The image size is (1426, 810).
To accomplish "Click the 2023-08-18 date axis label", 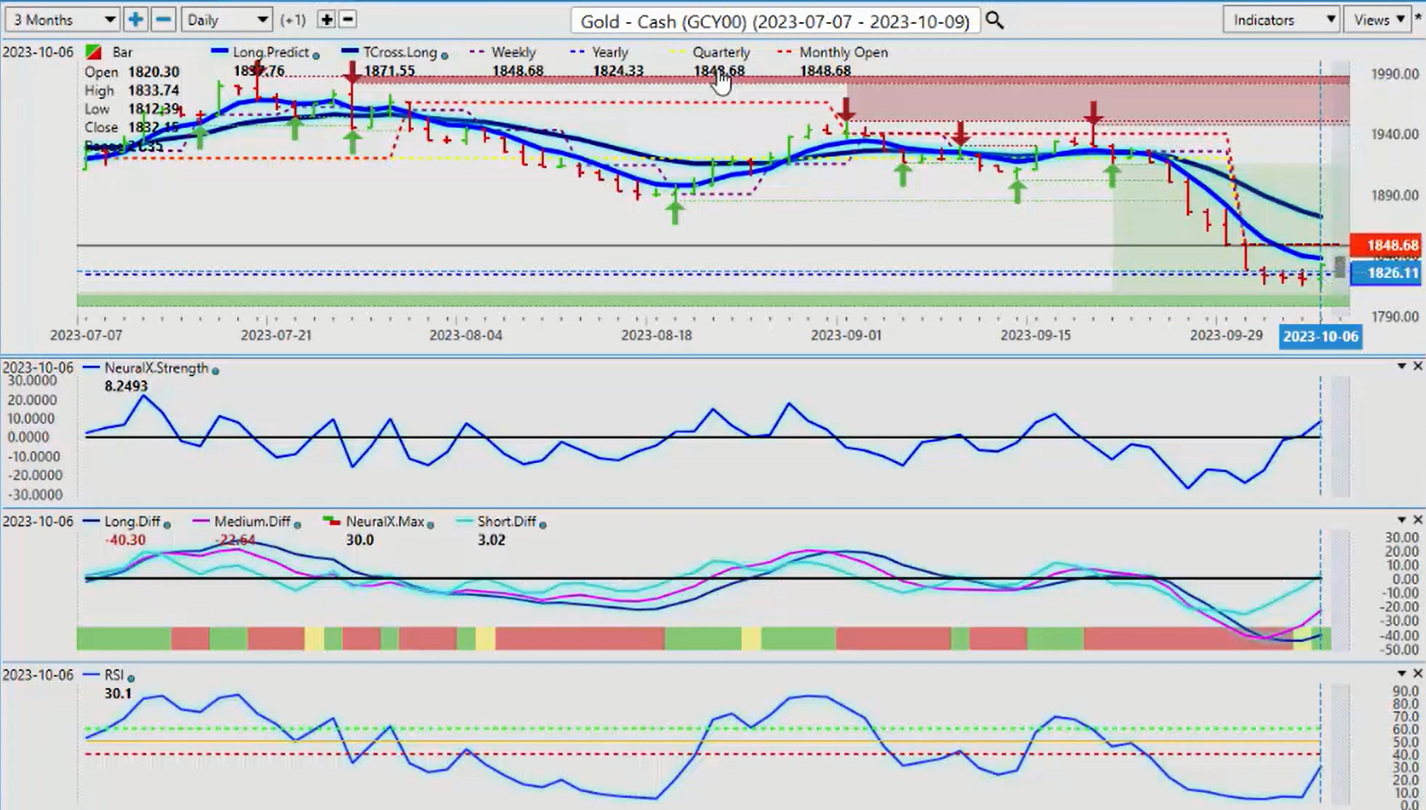I will 656,336.
